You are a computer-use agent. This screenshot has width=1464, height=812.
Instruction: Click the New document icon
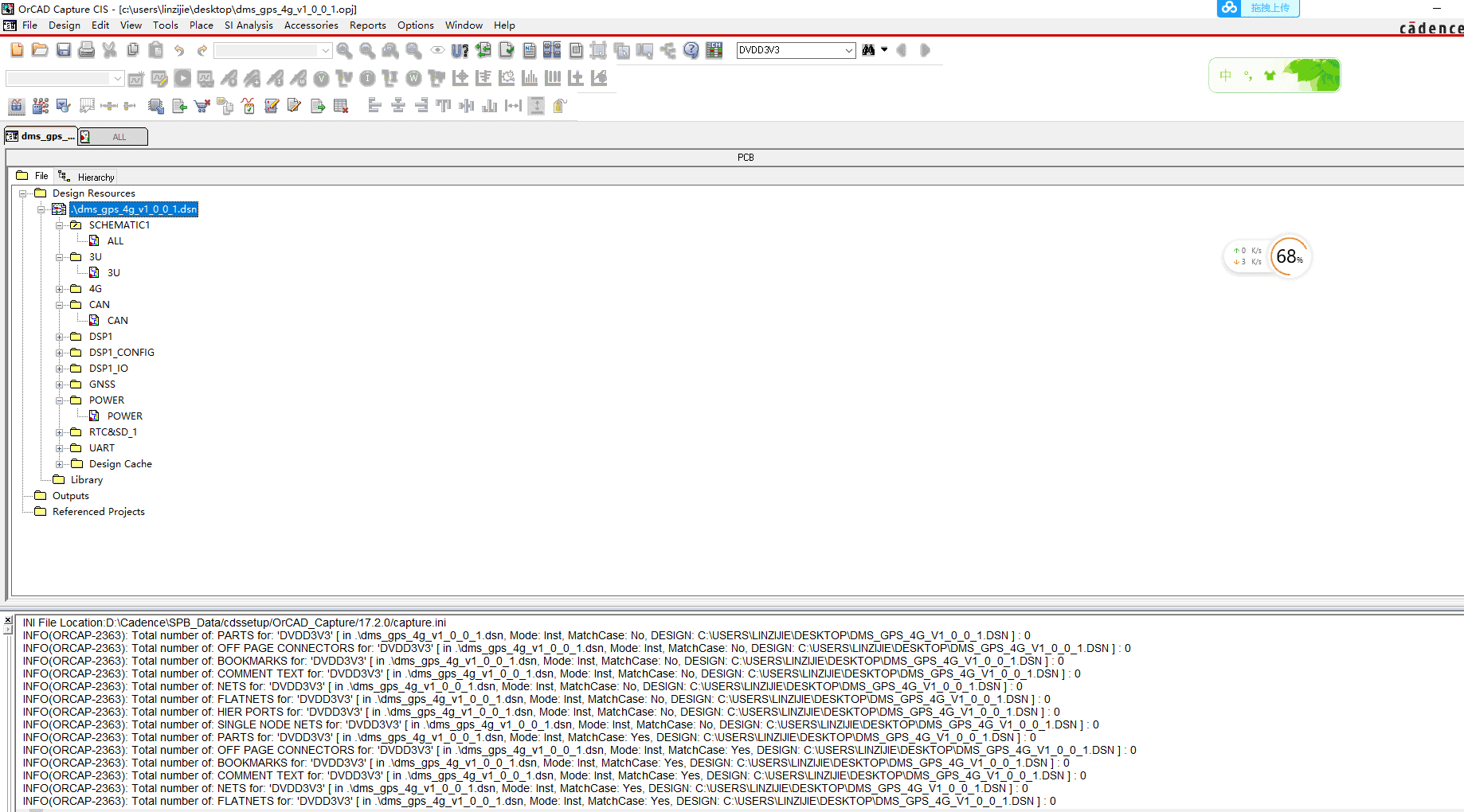17,50
